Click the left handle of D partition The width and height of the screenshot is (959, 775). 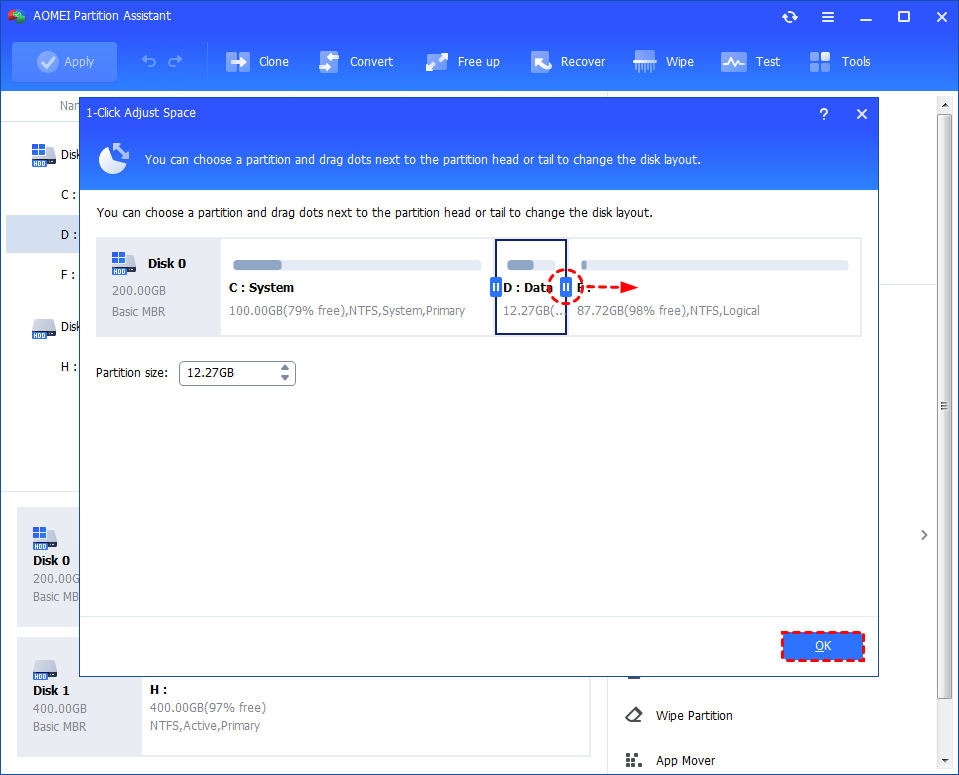(496, 287)
